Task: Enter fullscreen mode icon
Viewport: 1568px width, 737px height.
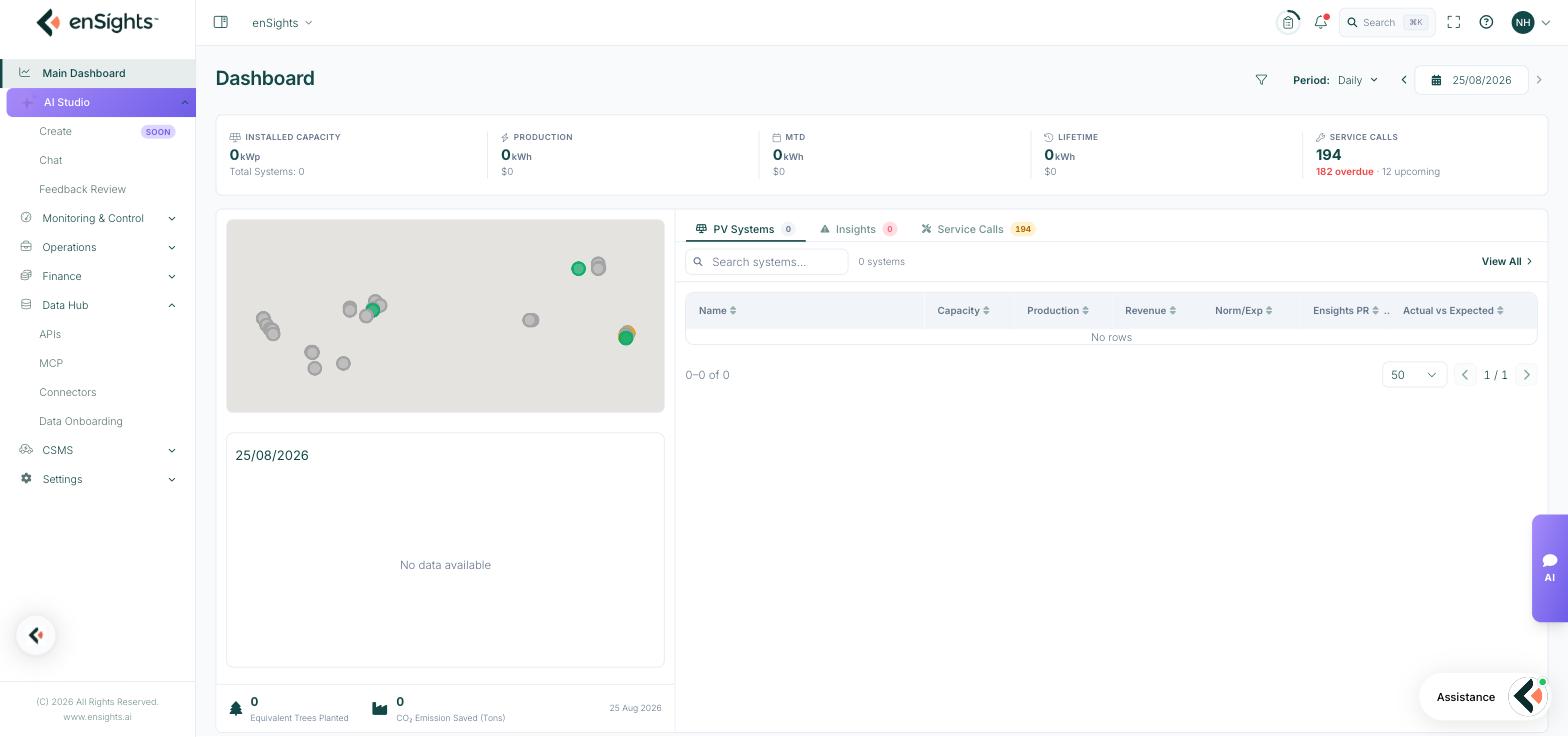Action: [1454, 22]
